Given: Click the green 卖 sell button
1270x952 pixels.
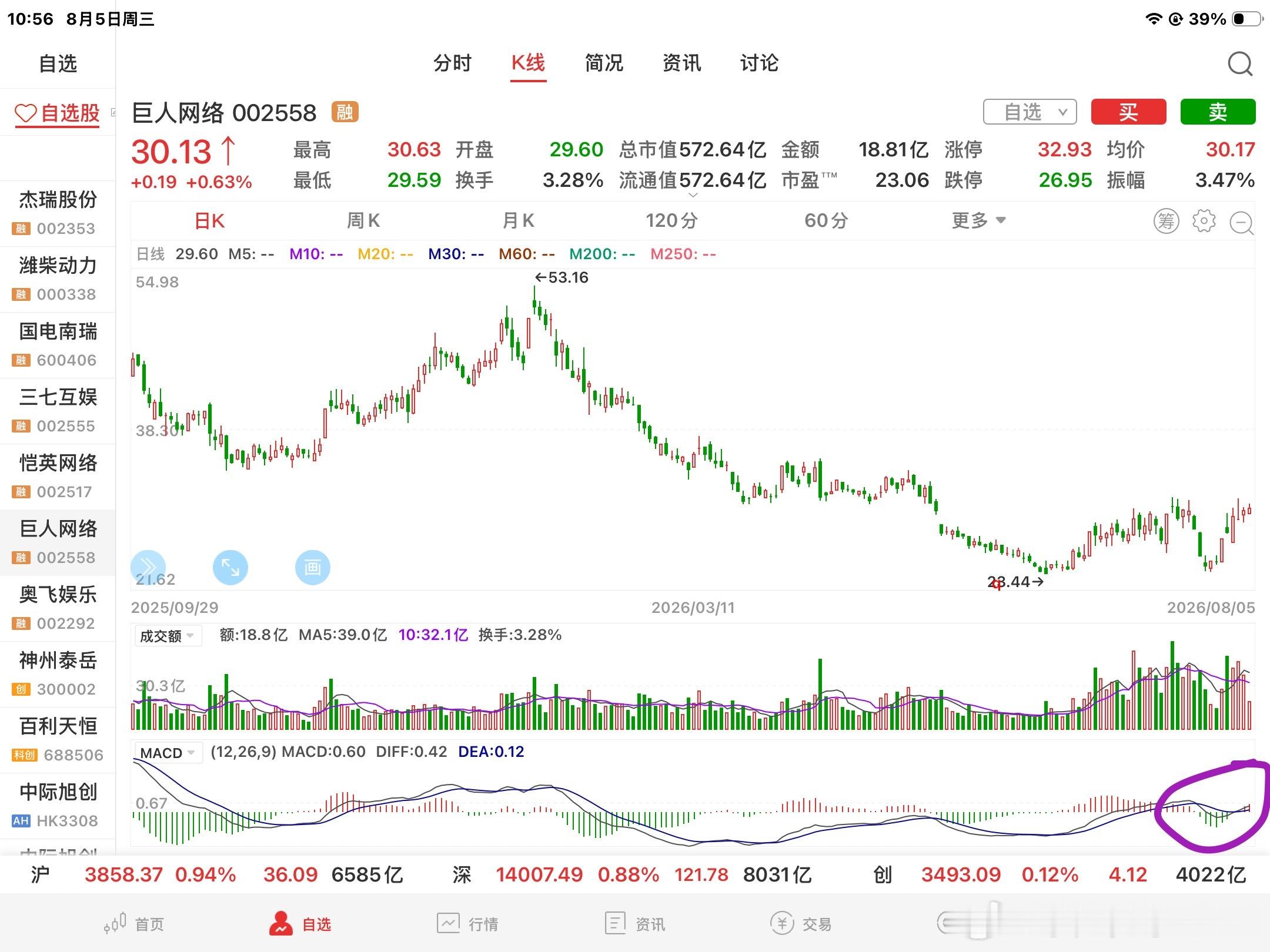Looking at the screenshot, I should click(1218, 112).
